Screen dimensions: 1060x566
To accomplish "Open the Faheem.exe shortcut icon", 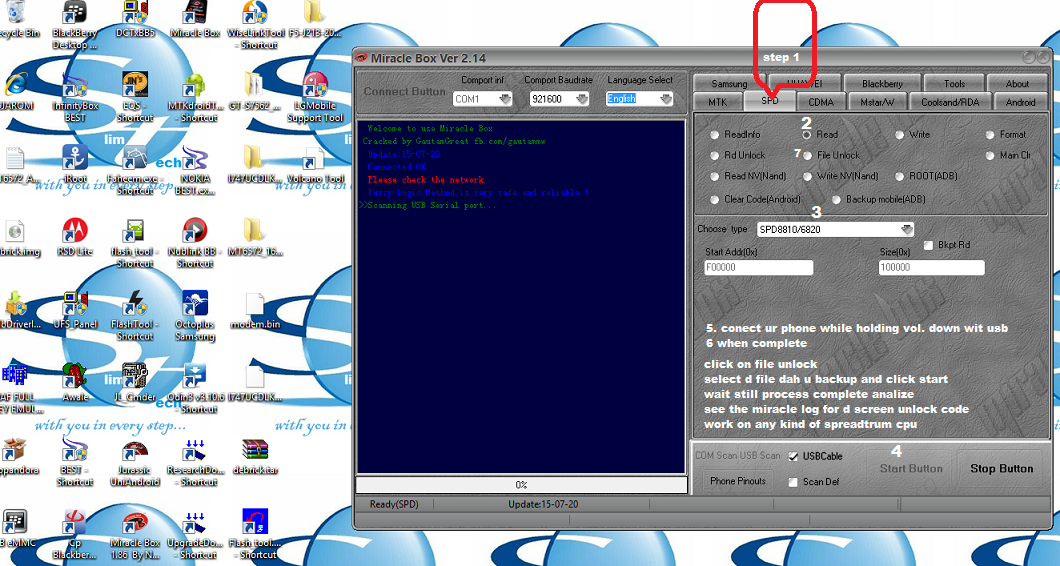I will (135, 158).
